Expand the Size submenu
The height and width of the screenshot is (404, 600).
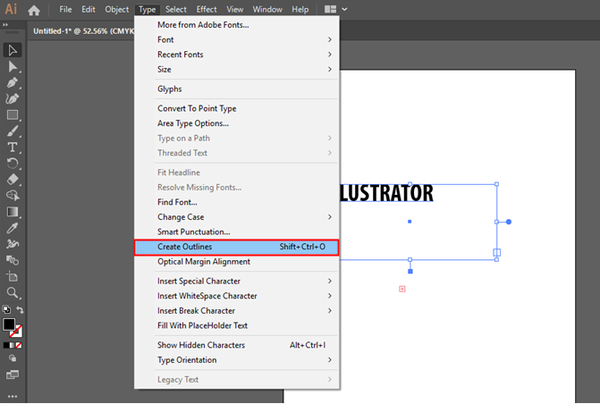pos(236,70)
